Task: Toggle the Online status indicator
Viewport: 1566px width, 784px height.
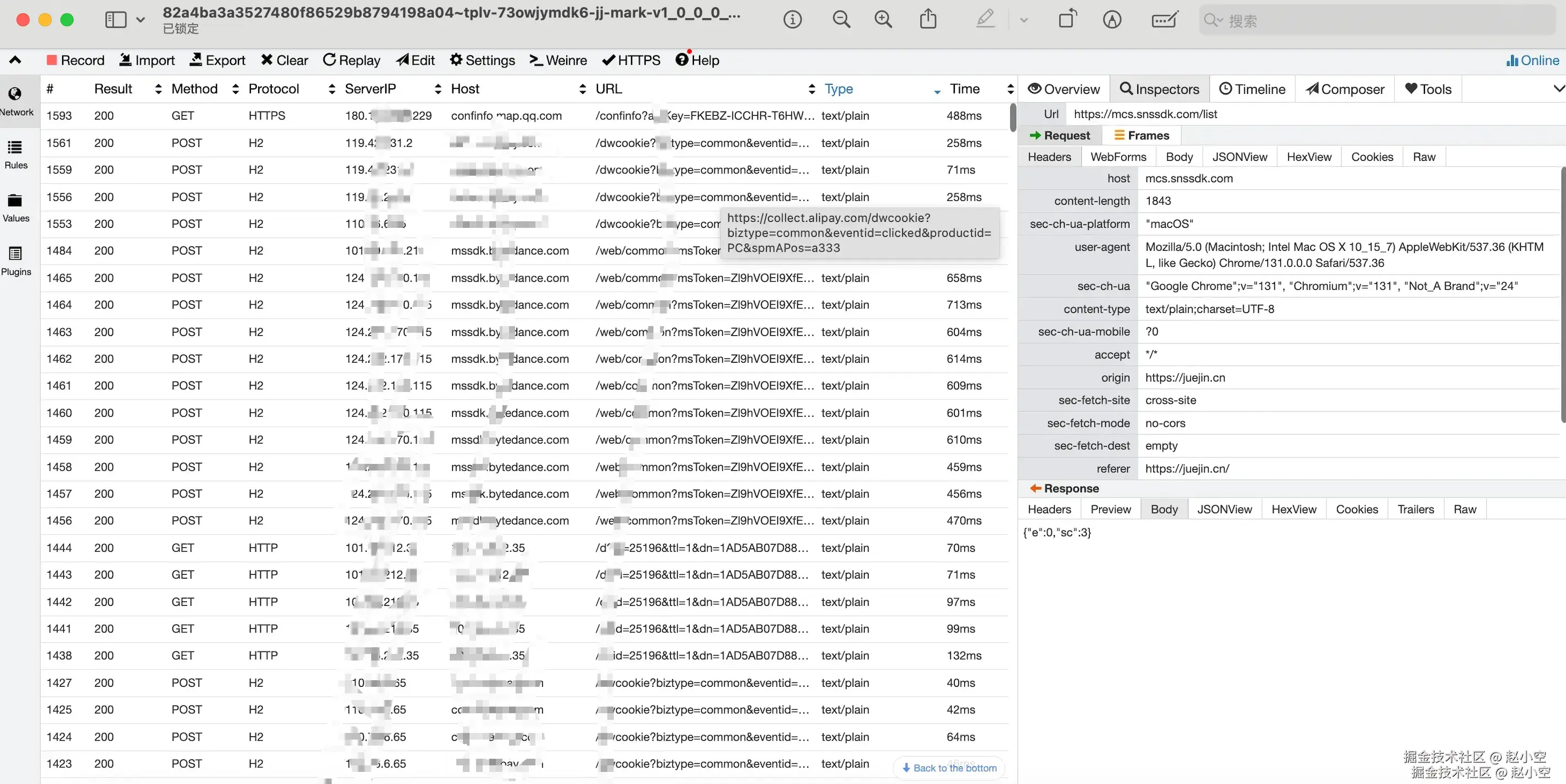Action: coord(1533,60)
